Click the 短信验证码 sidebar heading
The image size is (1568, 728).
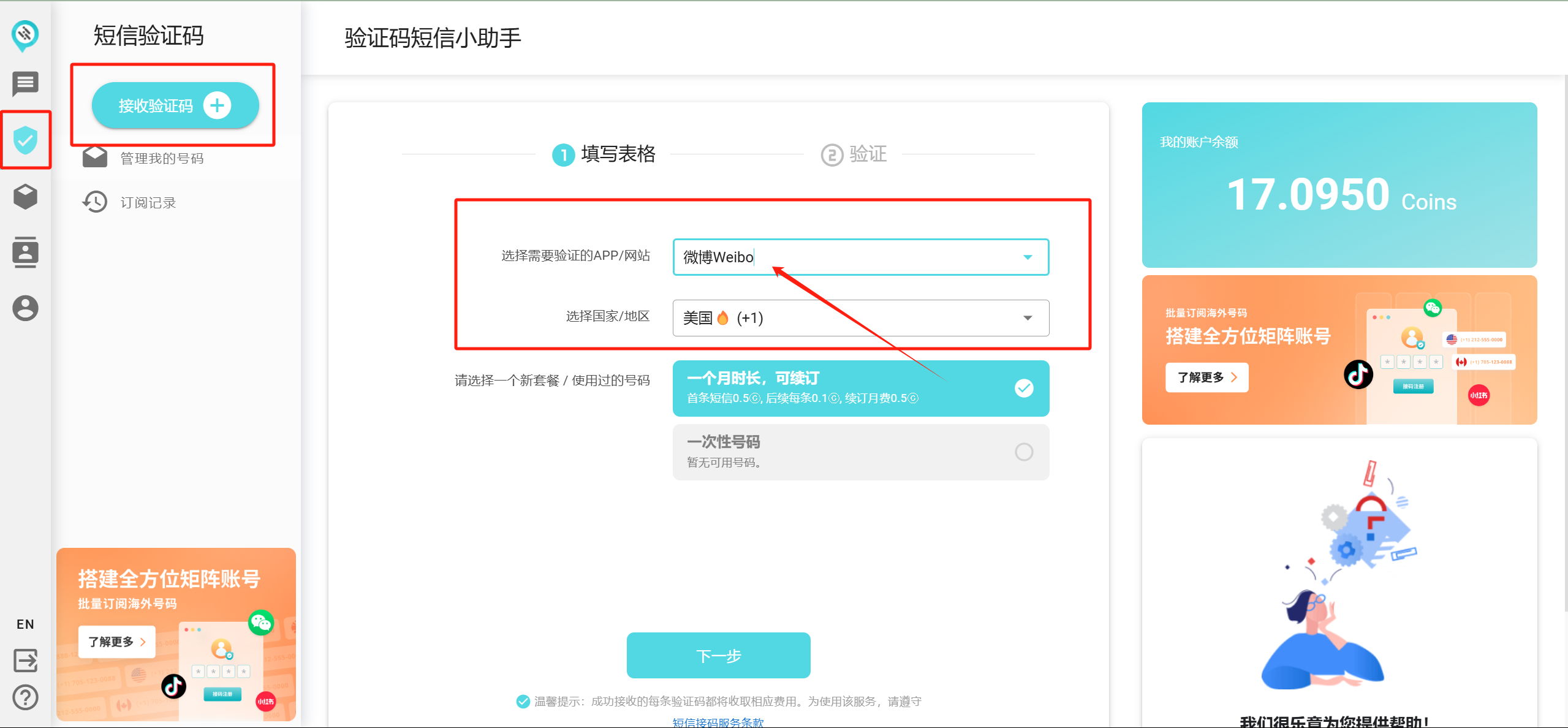click(148, 36)
